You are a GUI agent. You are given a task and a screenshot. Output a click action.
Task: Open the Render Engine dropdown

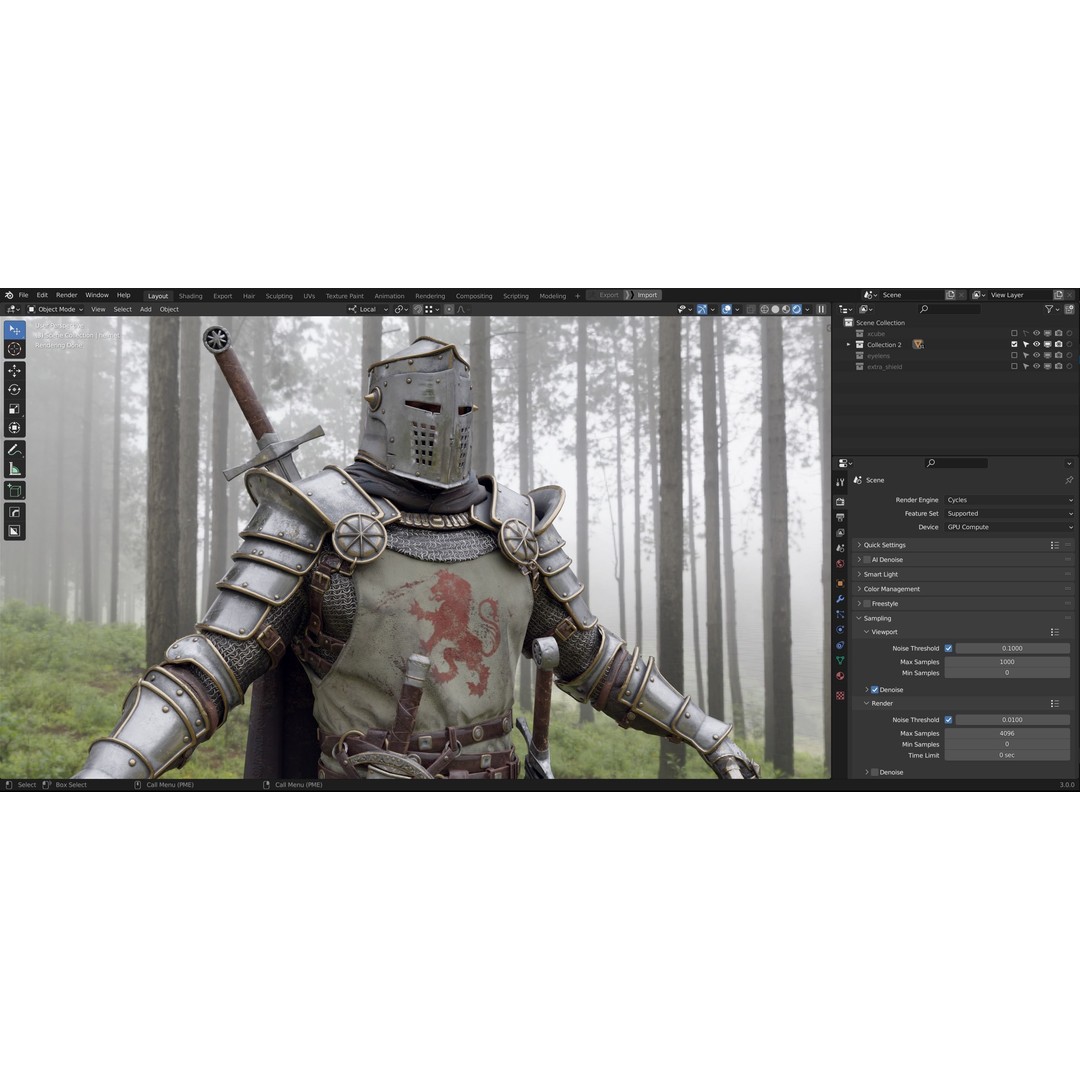[x=1008, y=500]
